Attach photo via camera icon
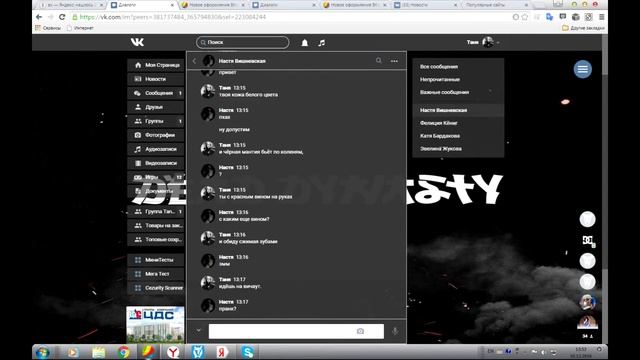The image size is (640, 360). (x=360, y=331)
